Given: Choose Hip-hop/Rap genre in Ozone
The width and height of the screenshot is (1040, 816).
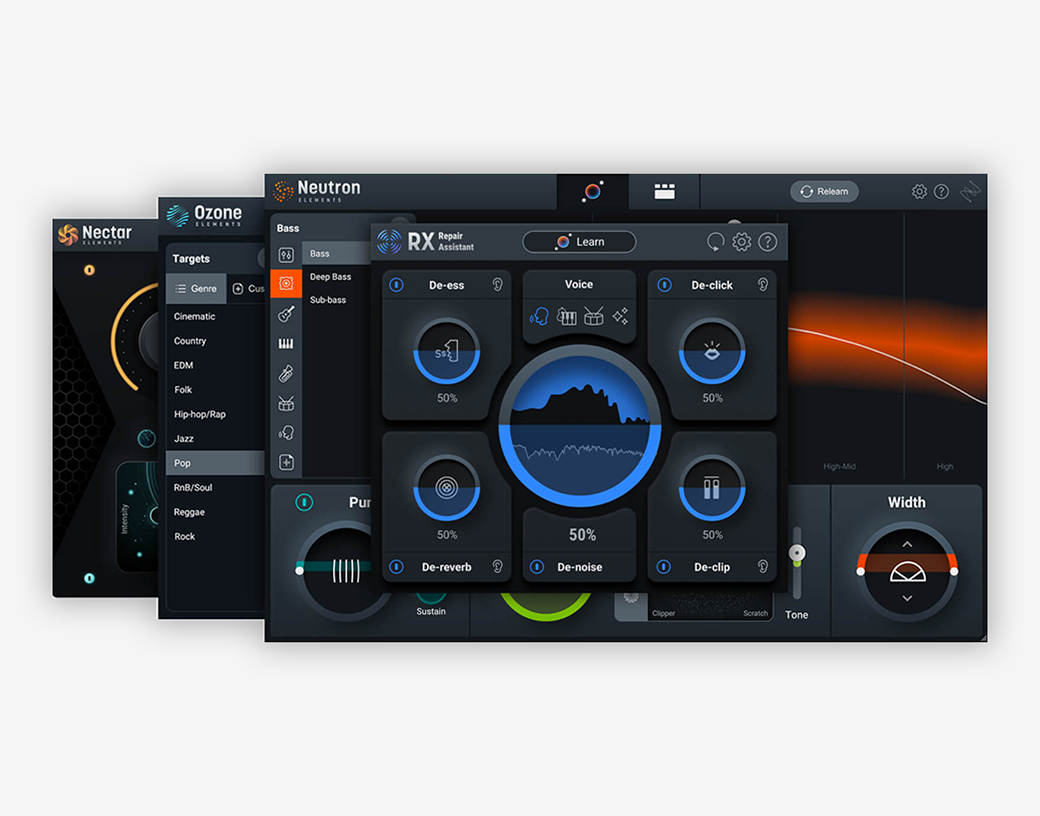Looking at the screenshot, I should click(215, 414).
